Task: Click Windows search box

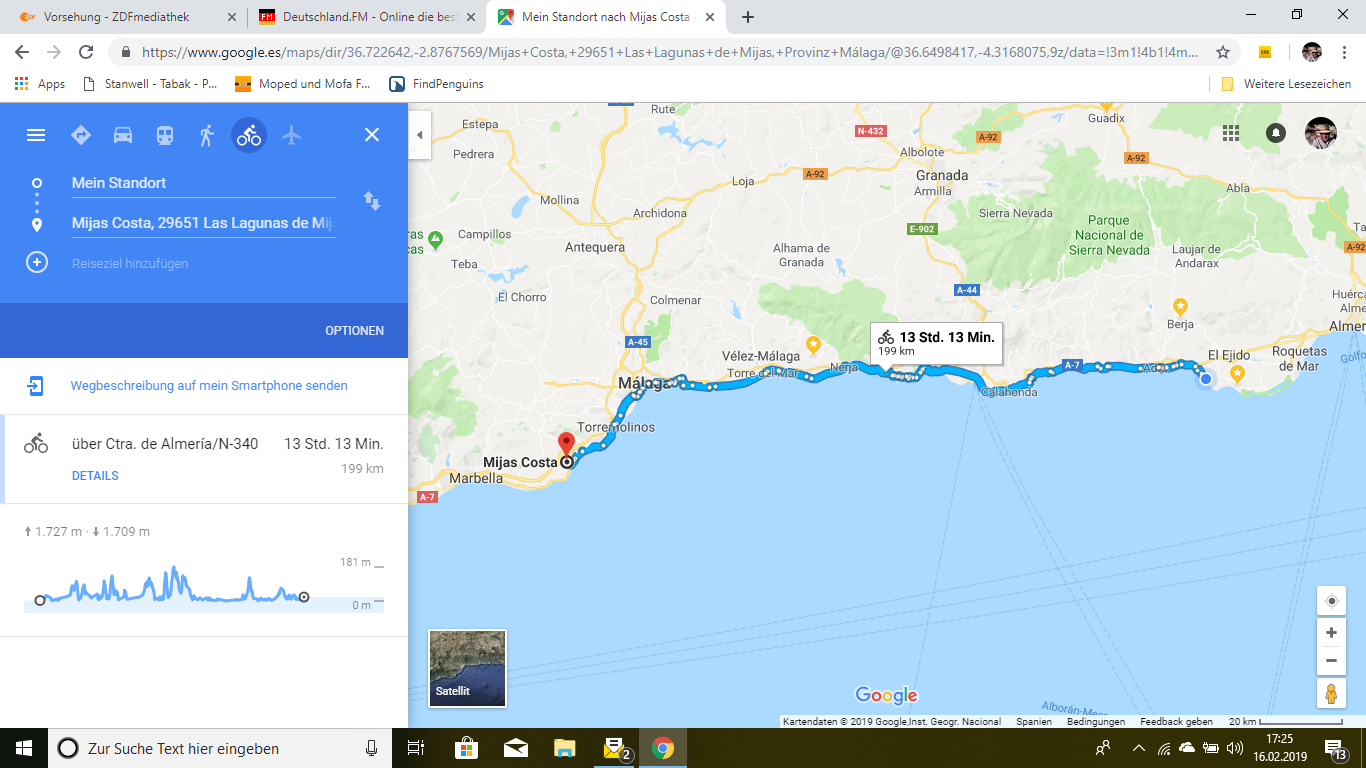Action: point(221,748)
